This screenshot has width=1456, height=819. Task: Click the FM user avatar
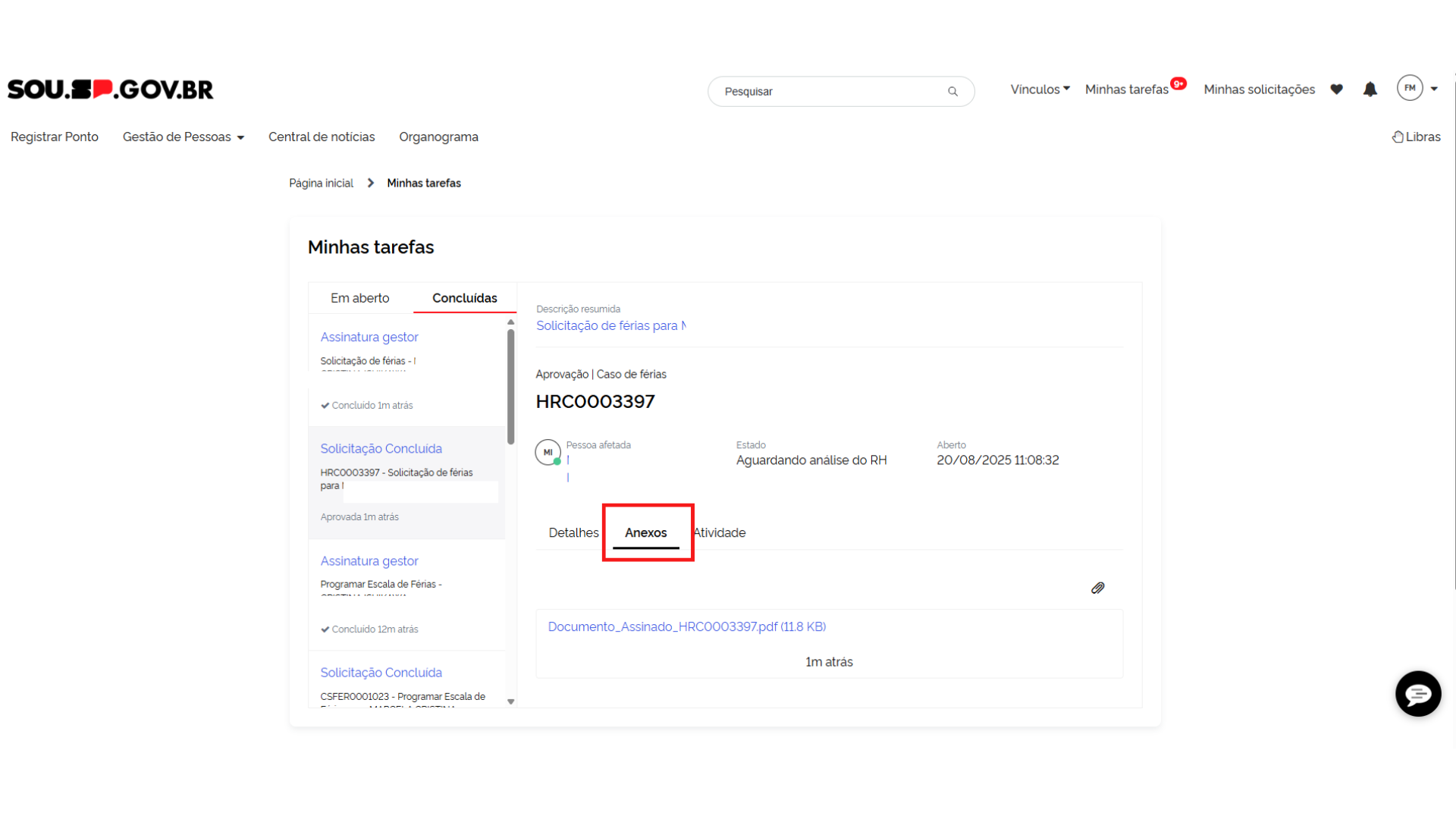pos(1409,88)
